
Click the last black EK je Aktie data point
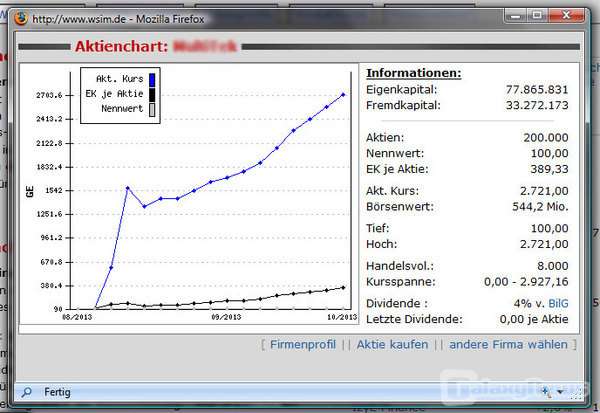pyautogui.click(x=343, y=288)
